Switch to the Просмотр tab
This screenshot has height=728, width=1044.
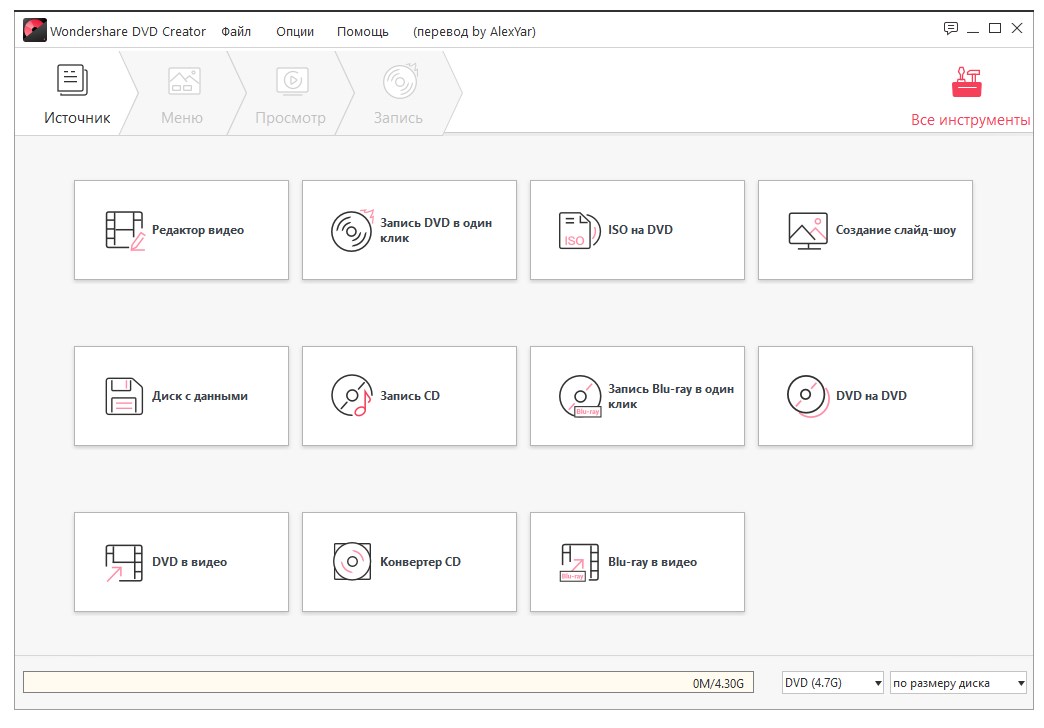290,93
